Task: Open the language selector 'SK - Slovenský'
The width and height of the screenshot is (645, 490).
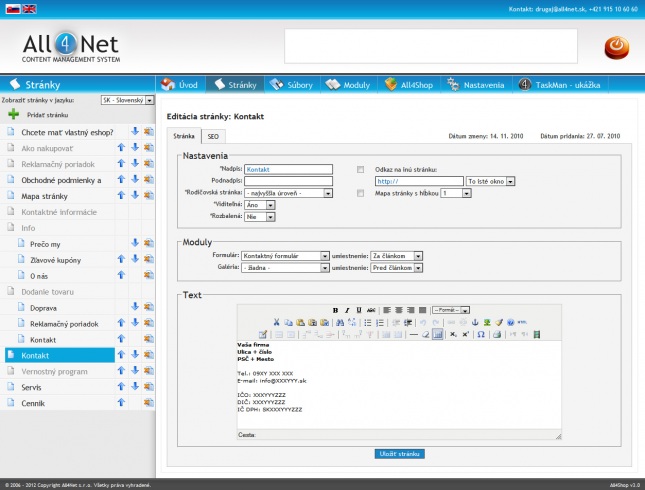Action: (x=127, y=100)
